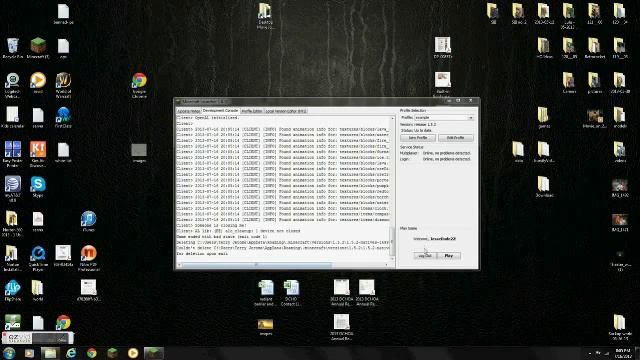Select the Downloads folder on desktop

pyautogui.click(x=544, y=187)
